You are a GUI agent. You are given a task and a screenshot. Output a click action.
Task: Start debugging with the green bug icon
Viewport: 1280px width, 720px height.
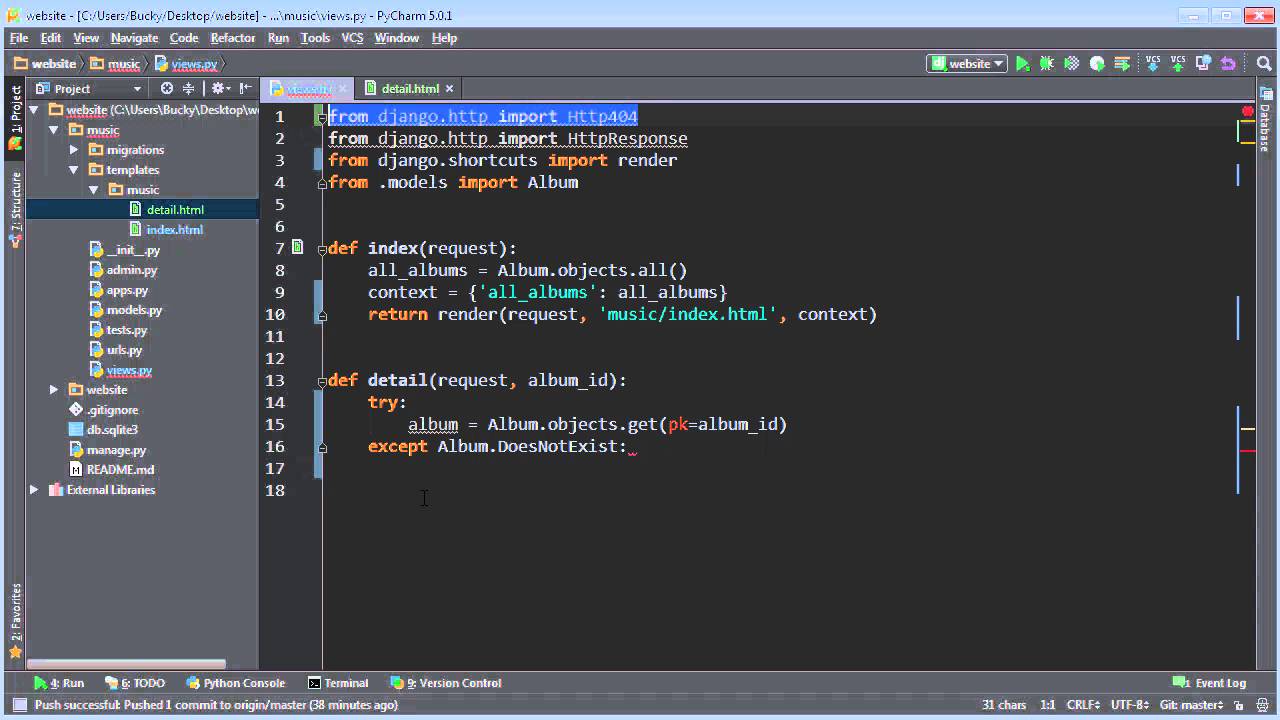coord(1047,64)
